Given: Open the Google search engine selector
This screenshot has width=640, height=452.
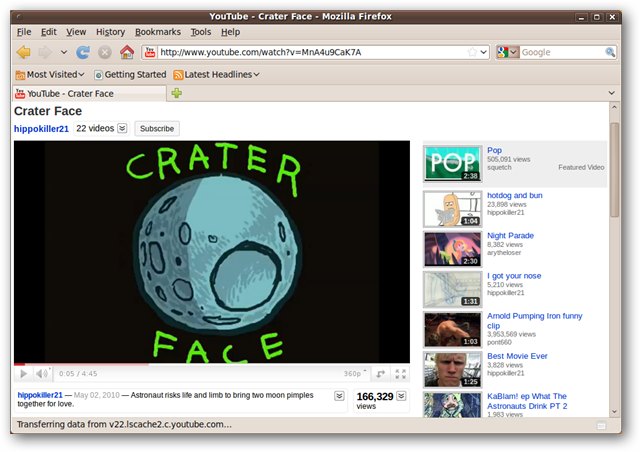Looking at the screenshot, I should tap(507, 52).
